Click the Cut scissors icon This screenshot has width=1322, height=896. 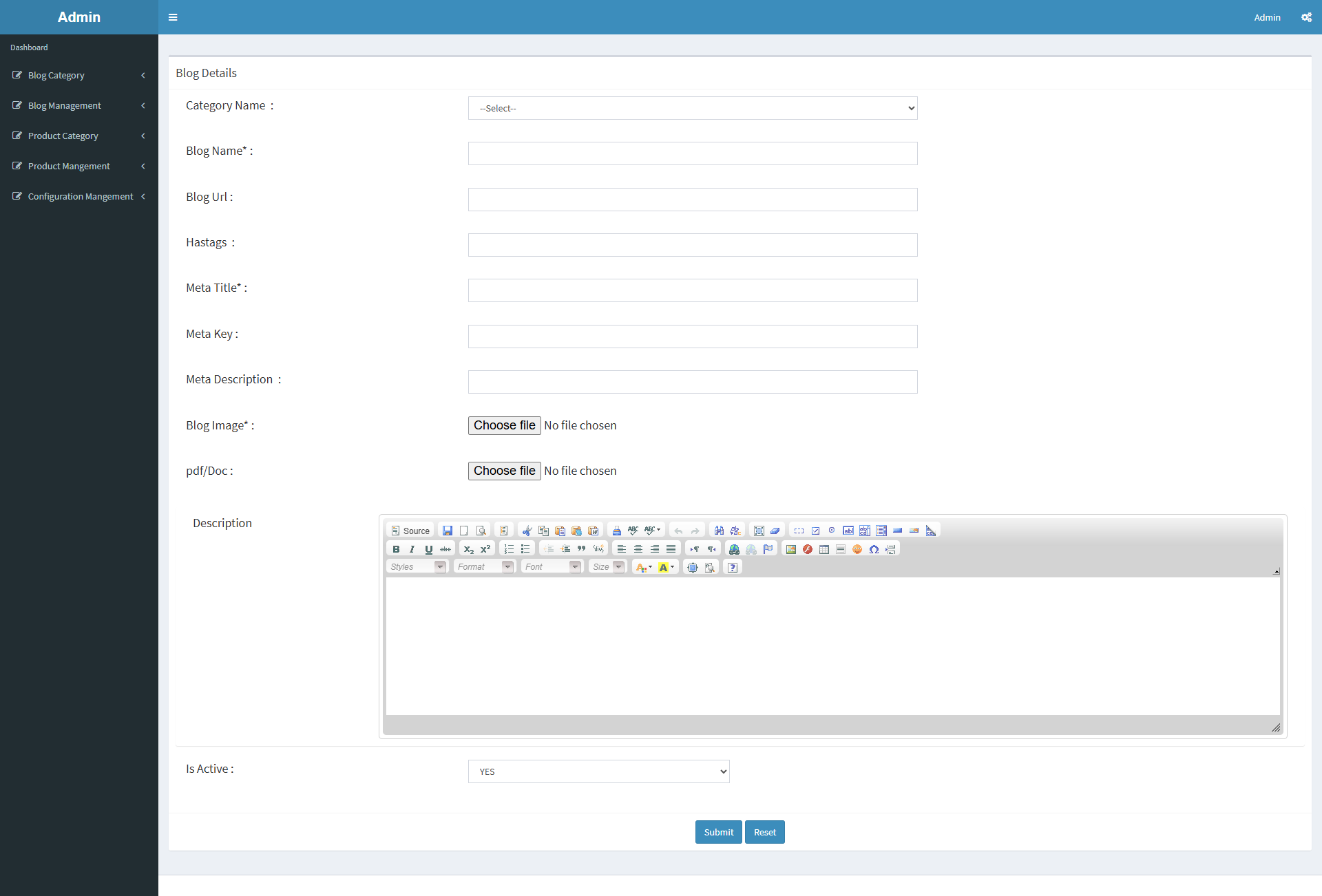tap(527, 531)
